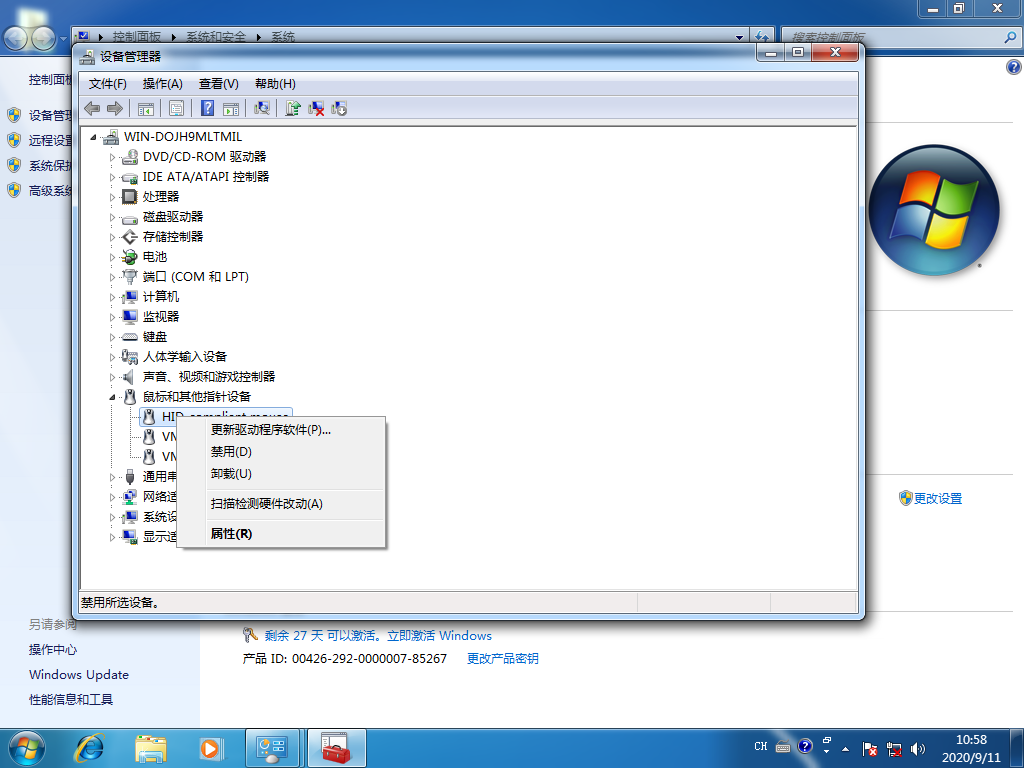The width and height of the screenshot is (1024, 768).
Task: Select the WIN-DOJH9MLTMIL root tree node
Action: pos(182,137)
